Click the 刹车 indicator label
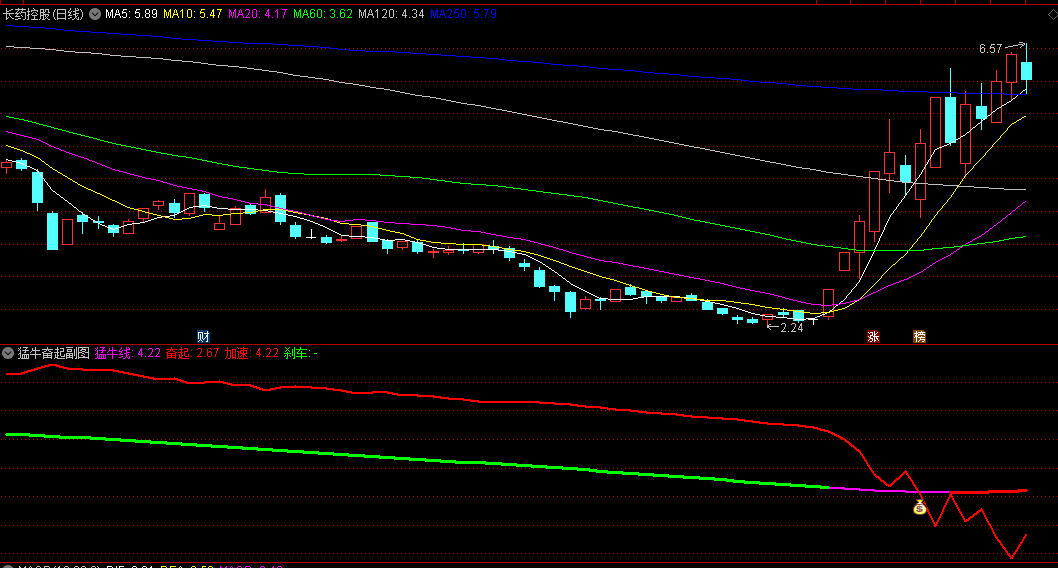 [x=296, y=353]
